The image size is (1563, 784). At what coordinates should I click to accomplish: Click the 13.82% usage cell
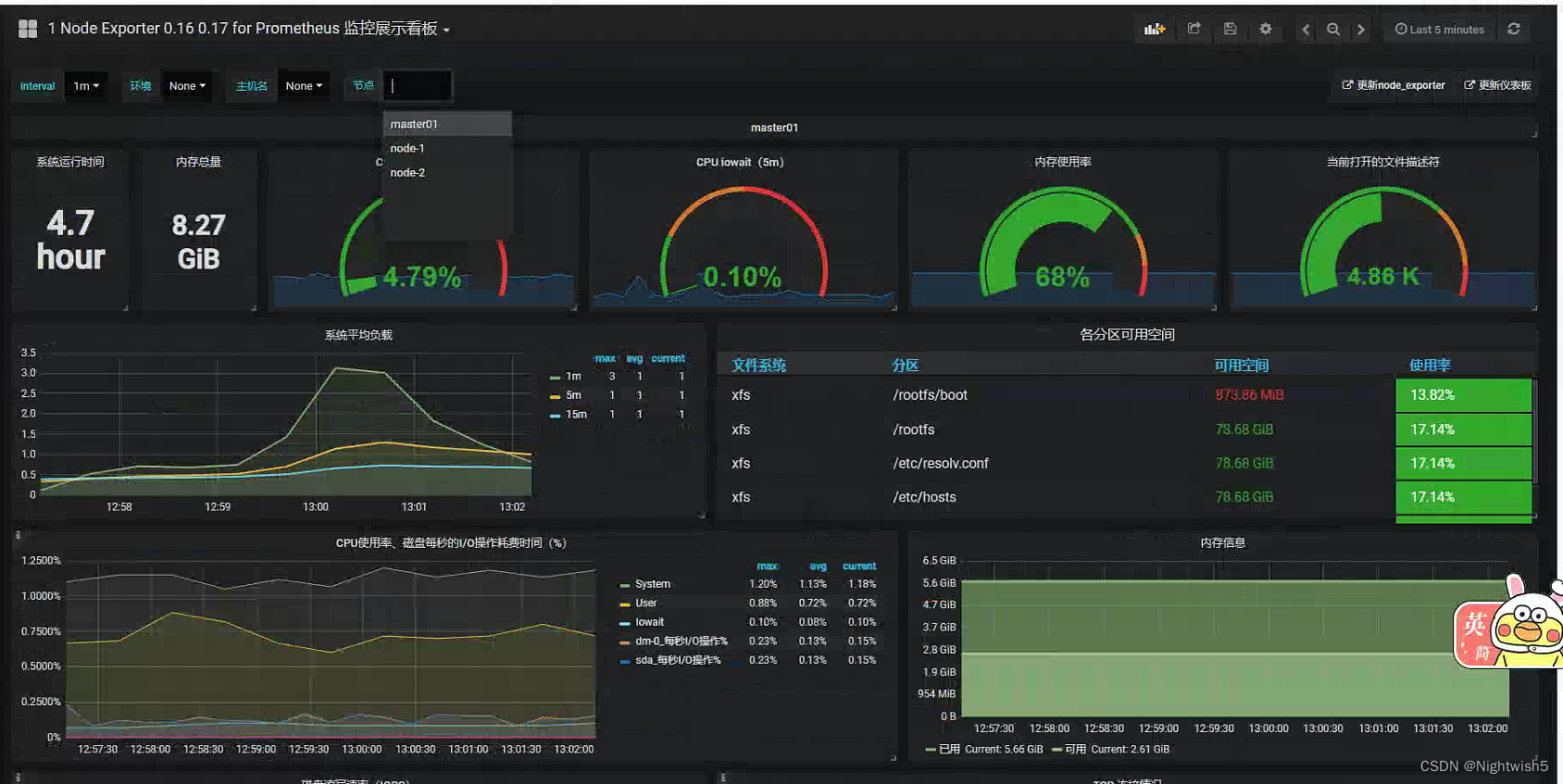1464,395
